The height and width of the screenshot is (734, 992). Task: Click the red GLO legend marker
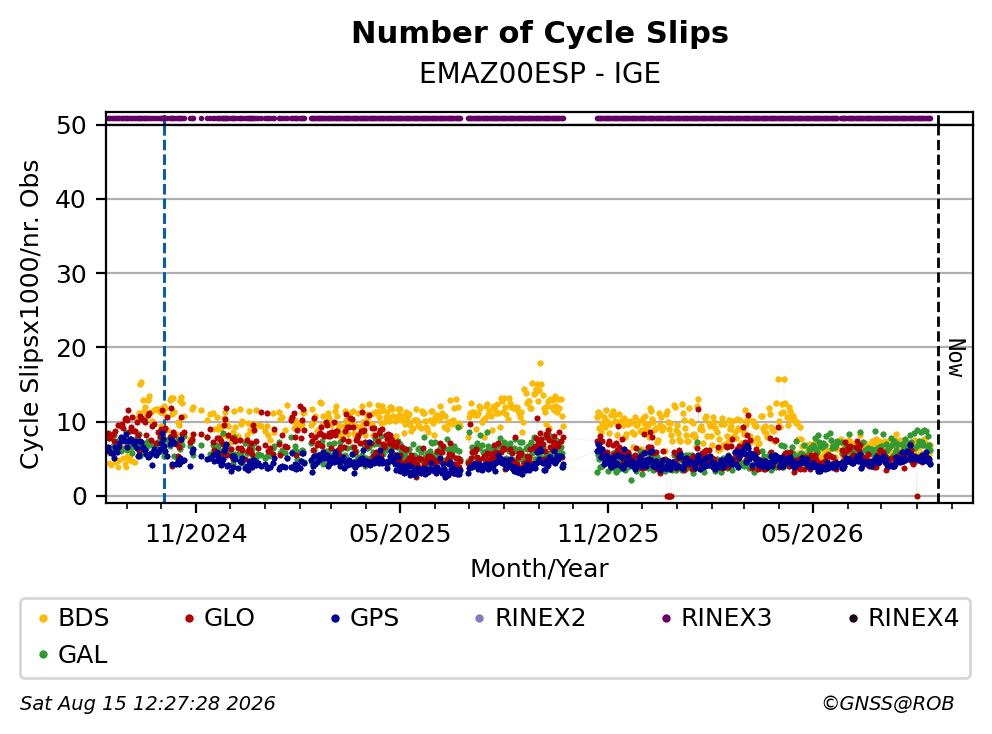(x=189, y=618)
